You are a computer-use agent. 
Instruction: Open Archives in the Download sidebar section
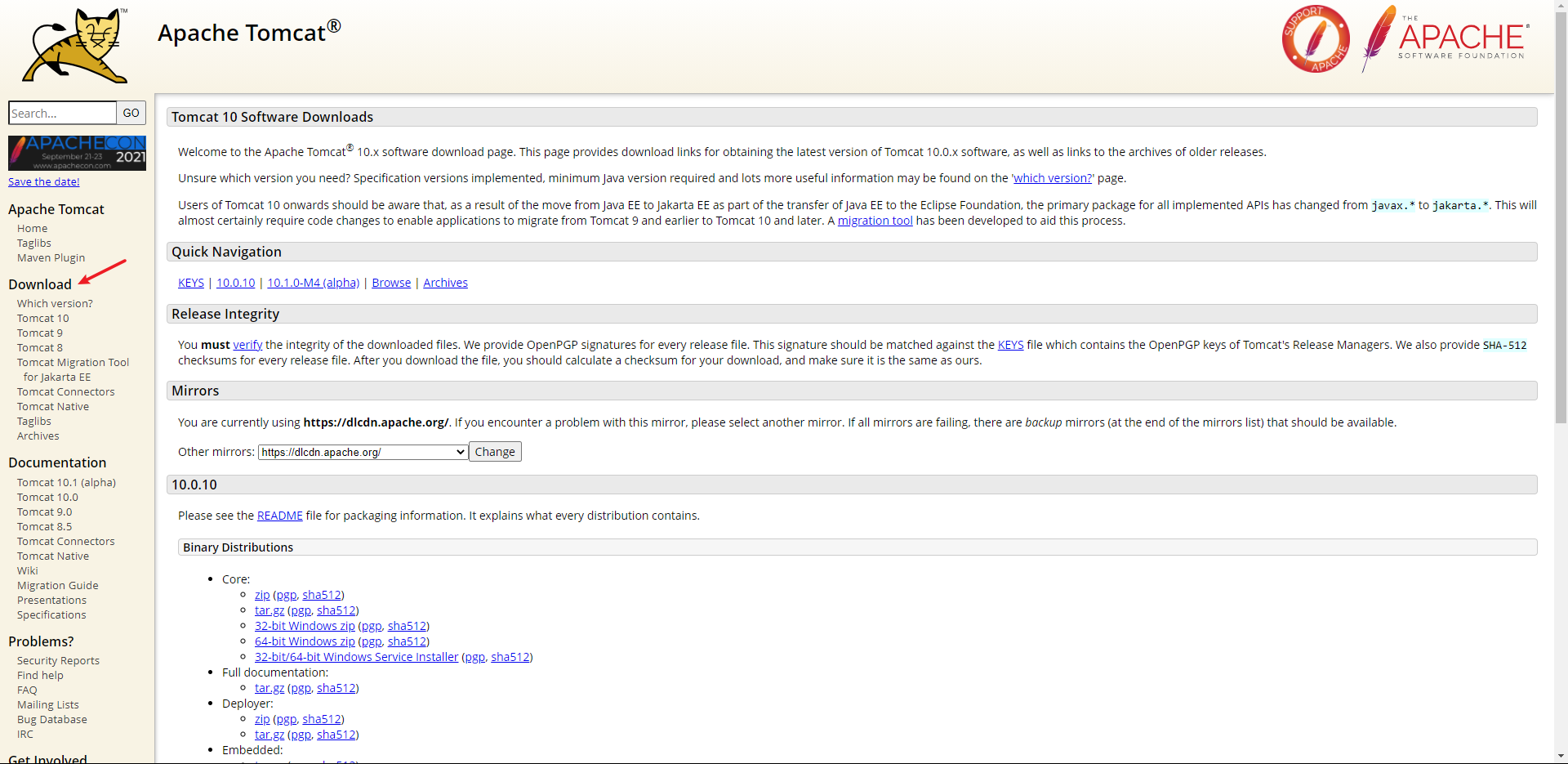point(38,436)
